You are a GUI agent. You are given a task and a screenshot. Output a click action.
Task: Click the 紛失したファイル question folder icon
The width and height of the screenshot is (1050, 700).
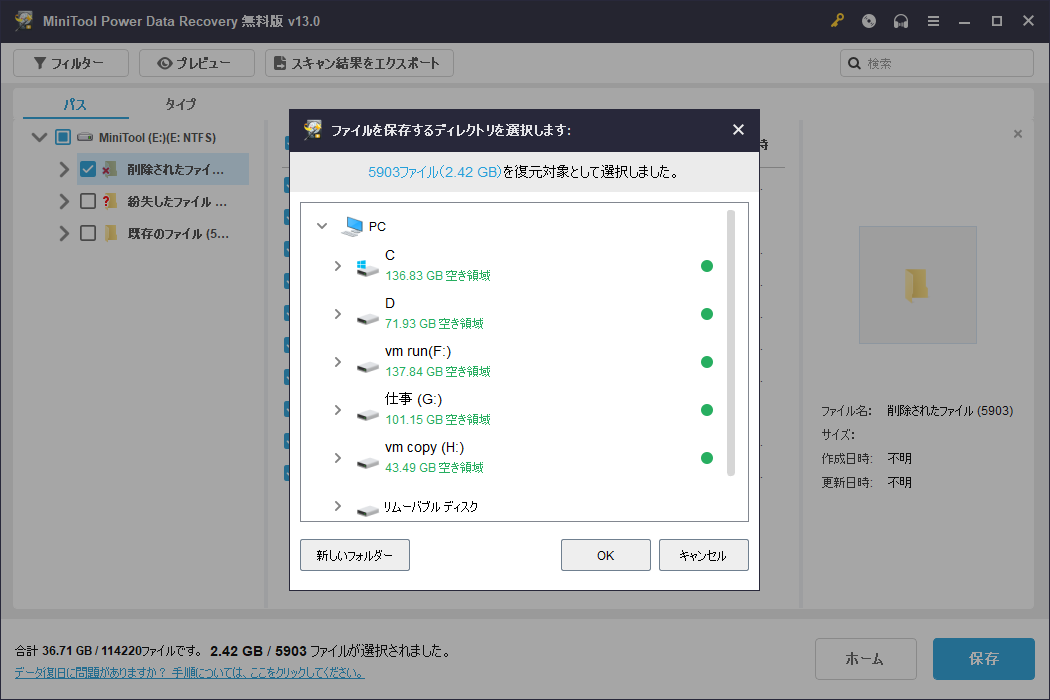click(x=109, y=201)
